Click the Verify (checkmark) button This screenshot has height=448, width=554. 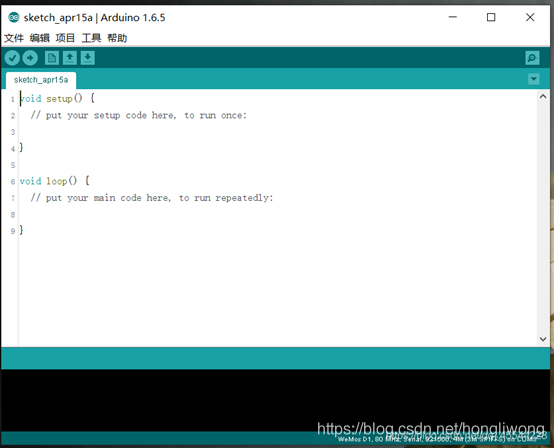click(x=12, y=58)
